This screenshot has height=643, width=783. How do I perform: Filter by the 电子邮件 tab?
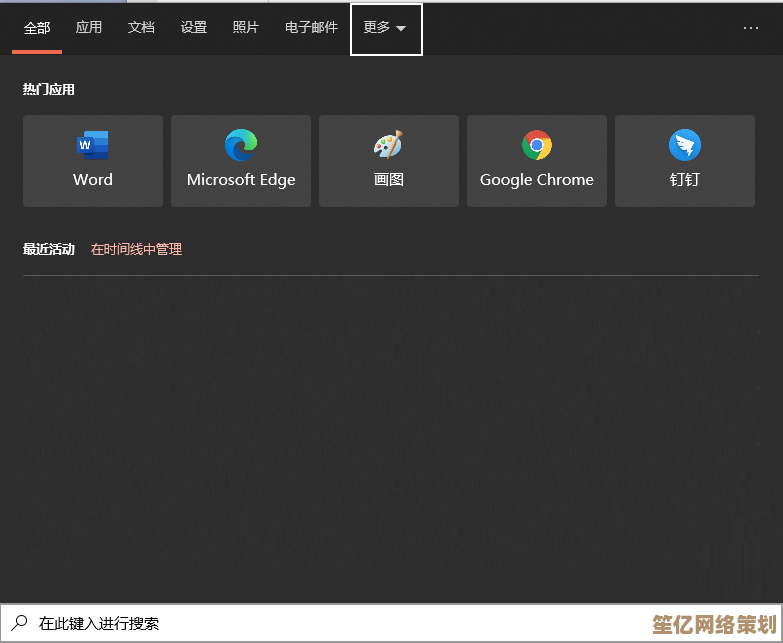pos(311,28)
